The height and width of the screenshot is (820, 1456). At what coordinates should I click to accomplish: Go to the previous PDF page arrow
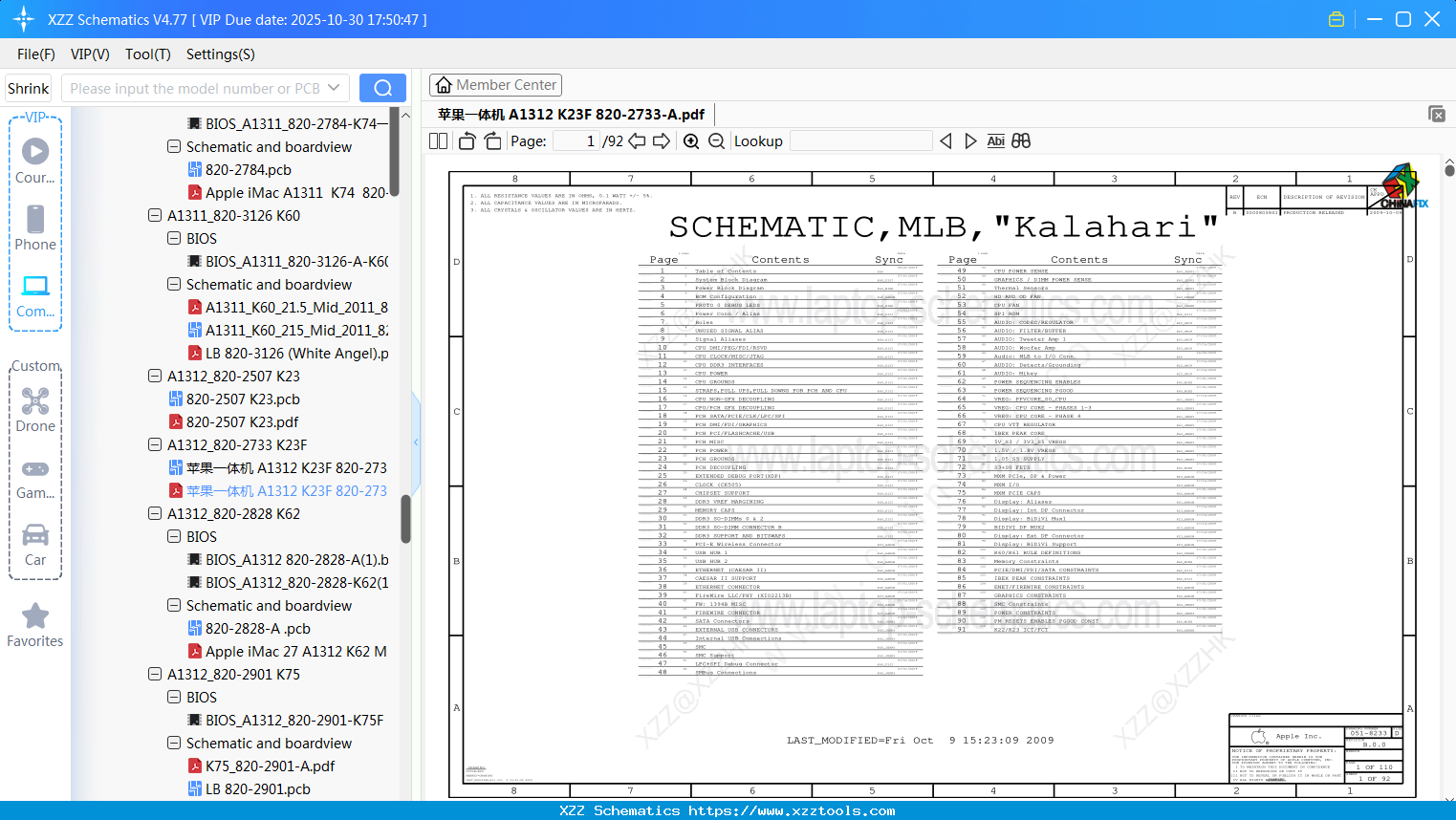(637, 141)
